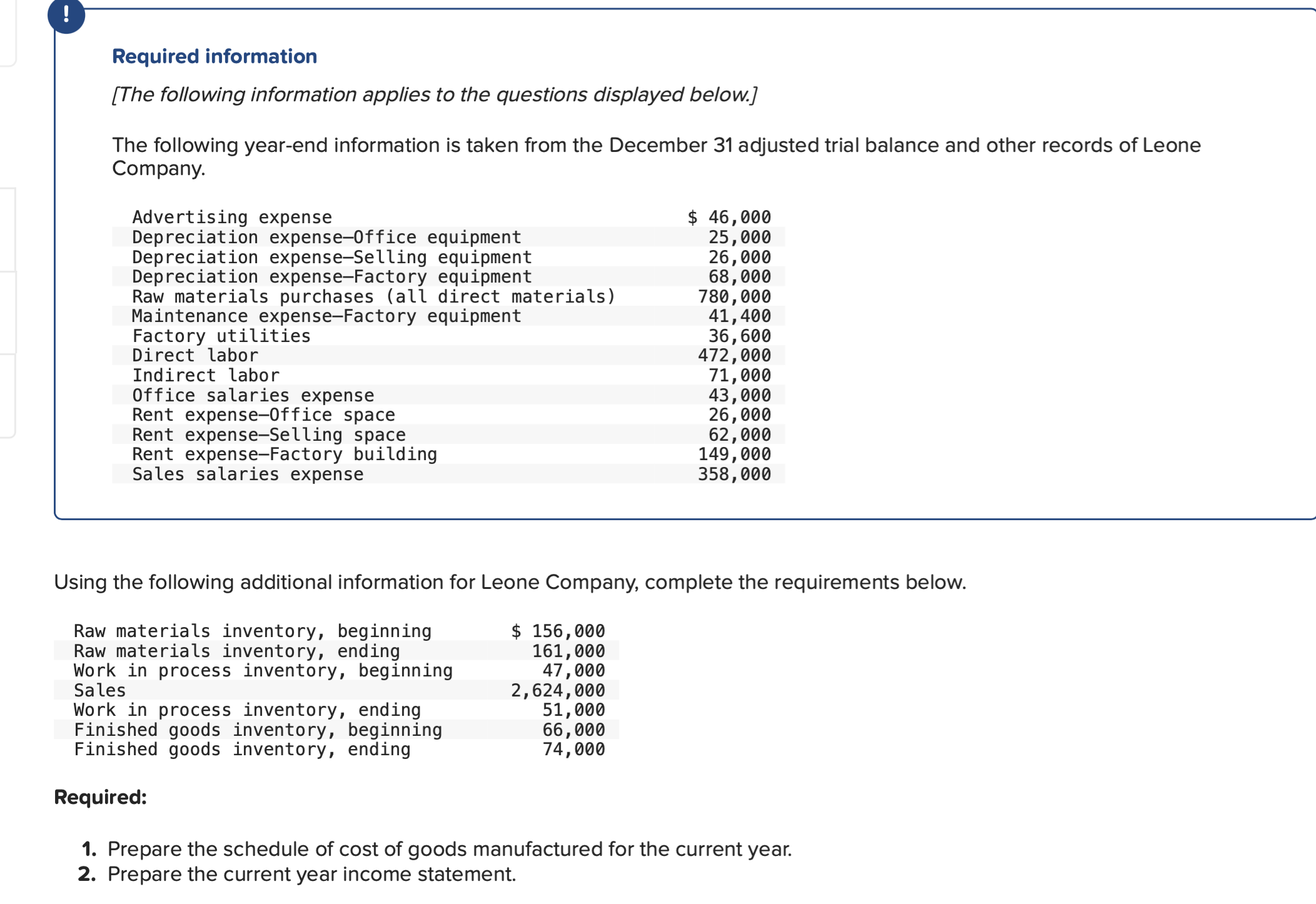Click the 472,000 direct labor value
The height and width of the screenshot is (904, 1316).
(x=734, y=355)
